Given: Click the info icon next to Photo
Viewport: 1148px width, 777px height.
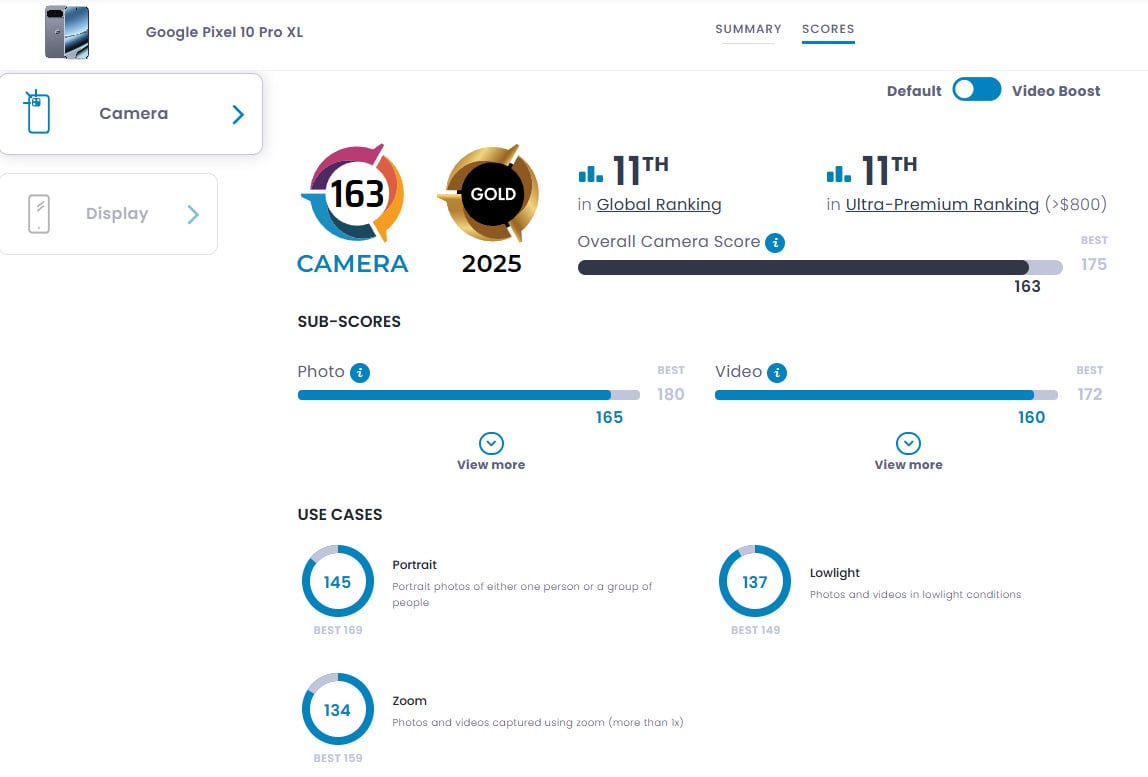Looking at the screenshot, I should click(x=360, y=372).
